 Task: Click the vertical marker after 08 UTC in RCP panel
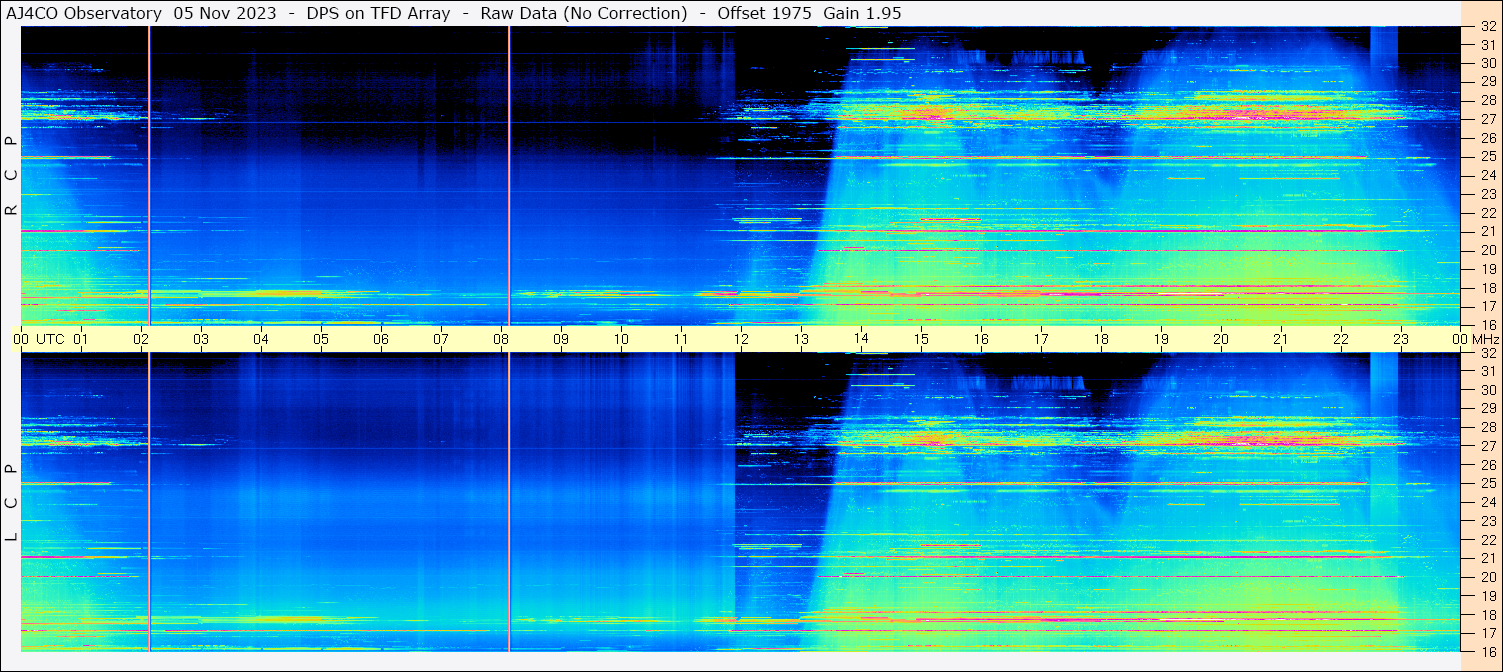click(x=509, y=176)
